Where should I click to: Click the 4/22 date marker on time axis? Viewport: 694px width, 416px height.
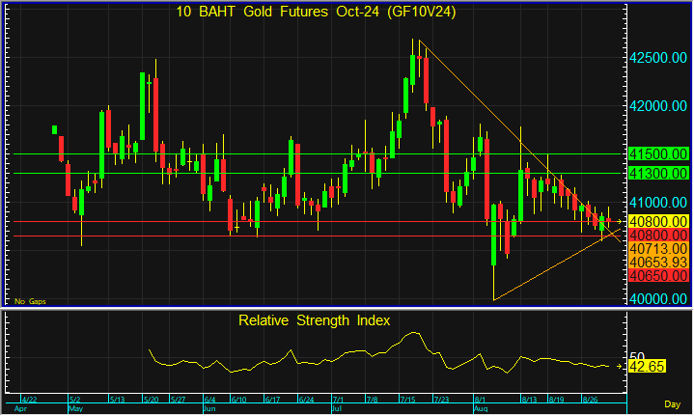point(29,400)
